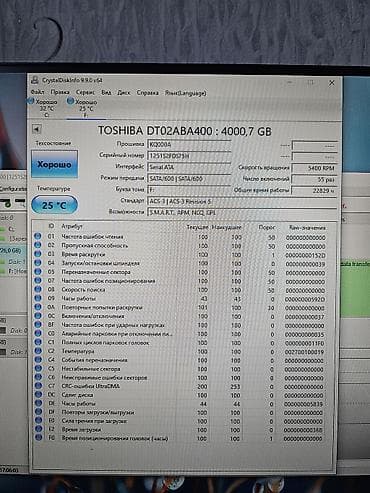The image size is (370, 493).
Task: Click the Порог column header
Action: pos(267,227)
